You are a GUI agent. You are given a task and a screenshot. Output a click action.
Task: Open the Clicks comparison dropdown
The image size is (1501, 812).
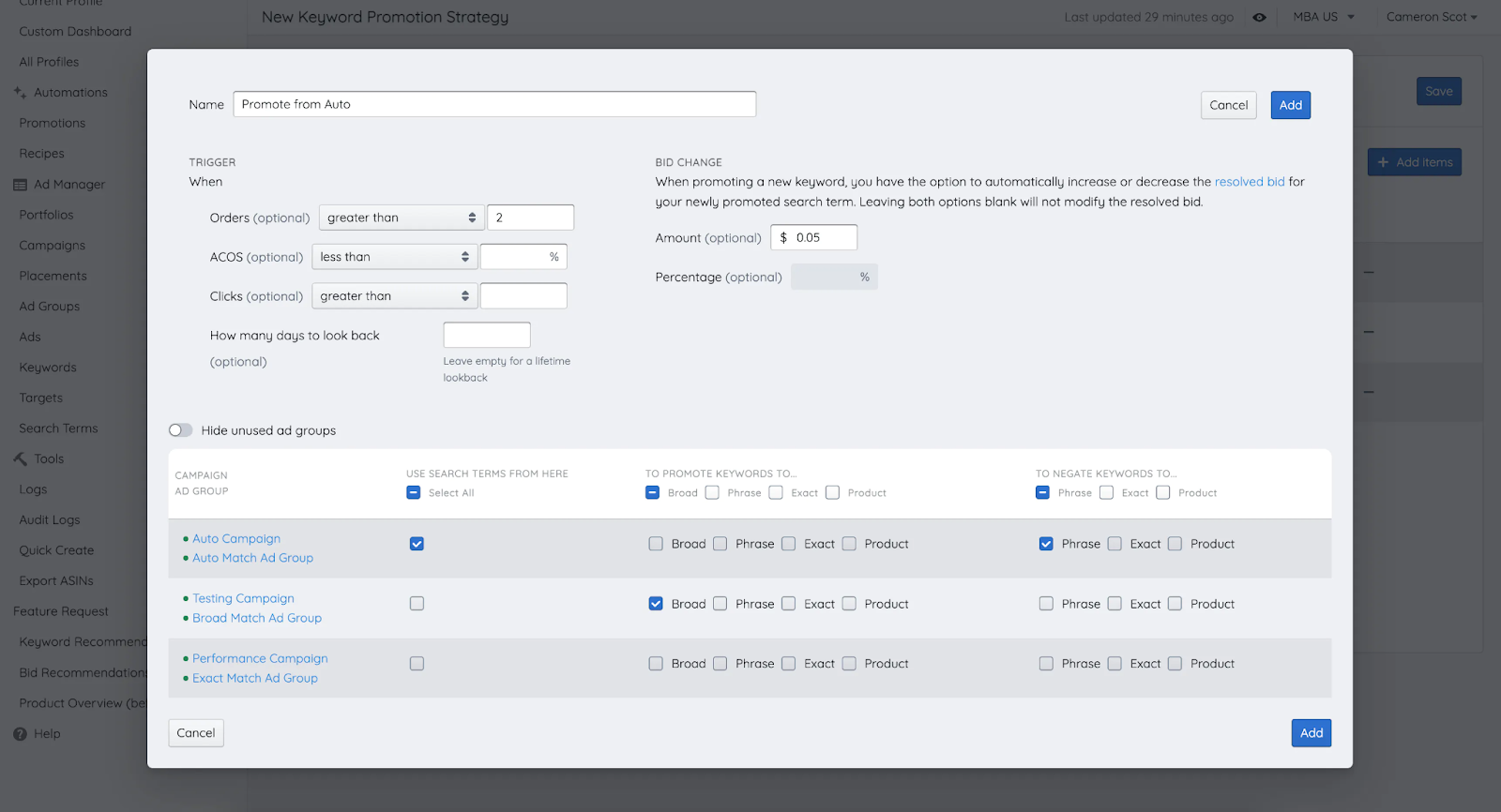point(394,296)
